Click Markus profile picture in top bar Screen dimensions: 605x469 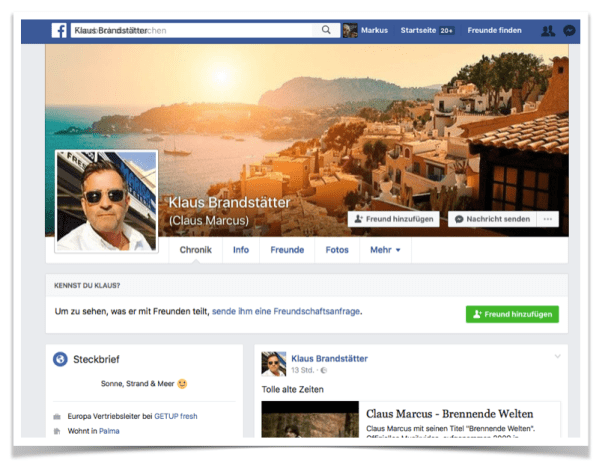click(x=350, y=30)
